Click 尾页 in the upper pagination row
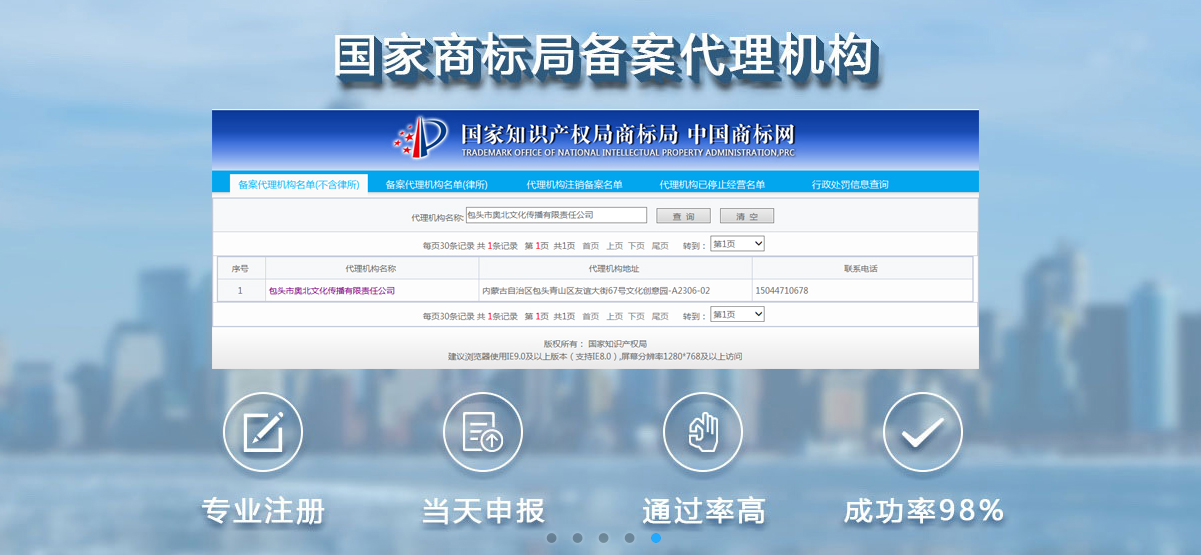Viewport: 1201px width, 555px height. [x=660, y=246]
